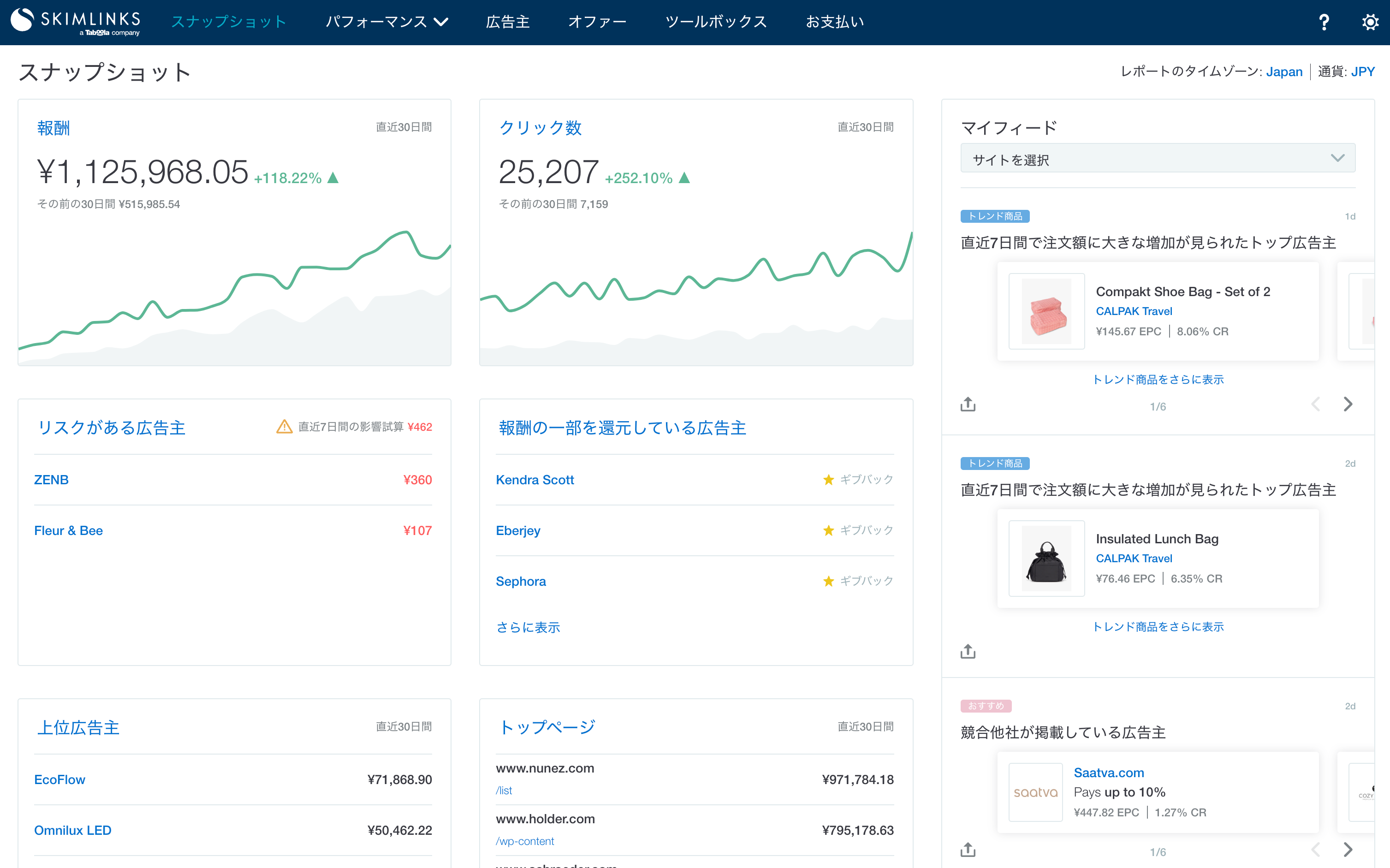Image resolution: width=1390 pixels, height=868 pixels.
Task: Click the Japan timezone link
Action: (x=1284, y=72)
